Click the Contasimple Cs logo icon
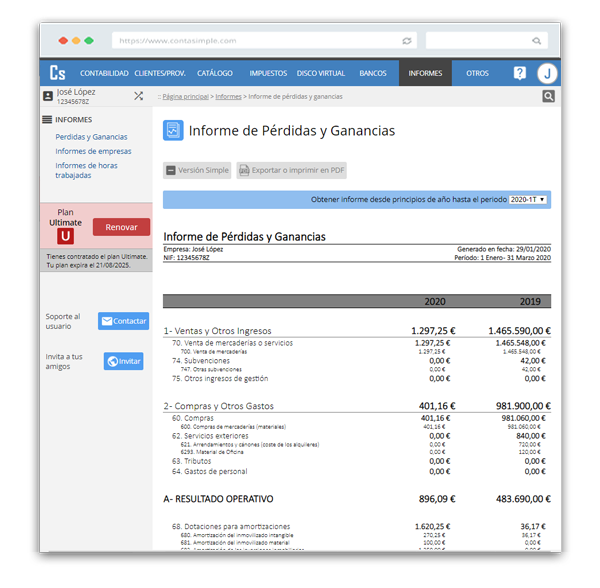Screen dimensions: 600x588 [58, 73]
